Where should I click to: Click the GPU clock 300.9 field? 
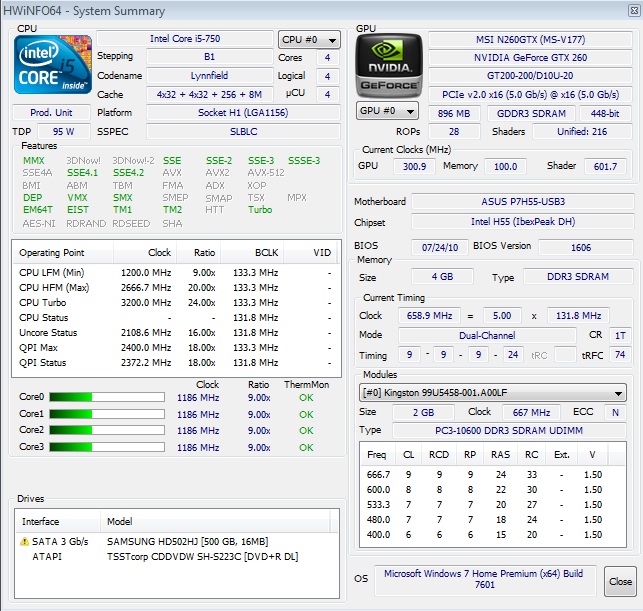pos(414,166)
